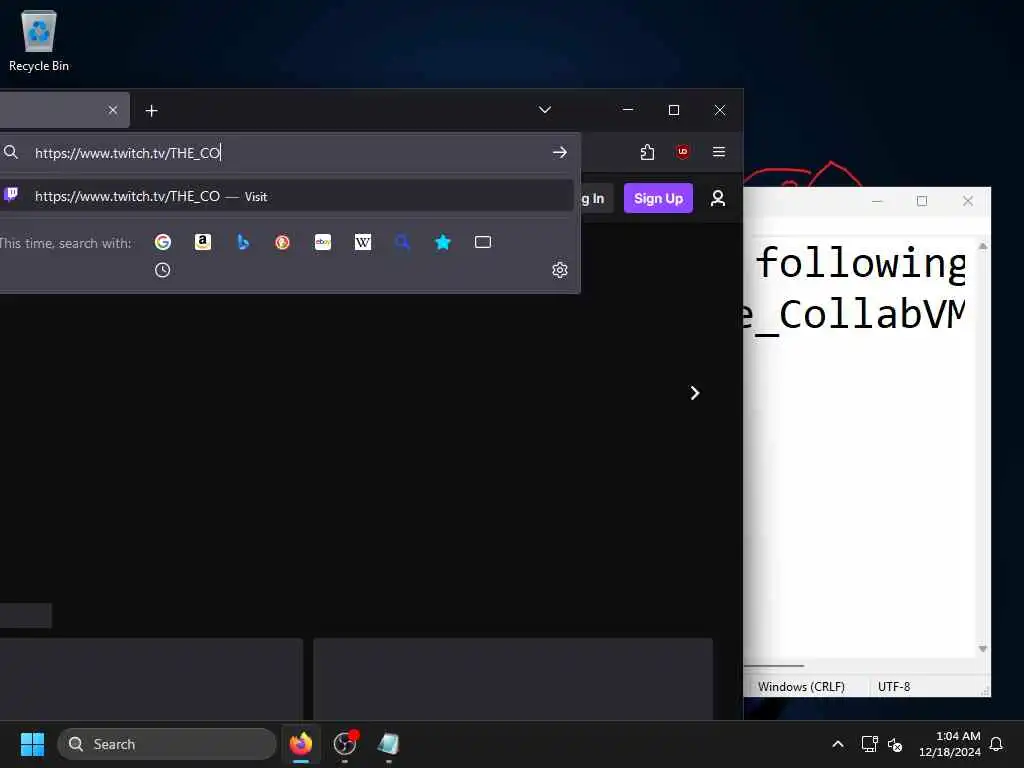Click the Notepad text area
Image resolution: width=1024 pixels, height=768 pixels.
click(859, 447)
